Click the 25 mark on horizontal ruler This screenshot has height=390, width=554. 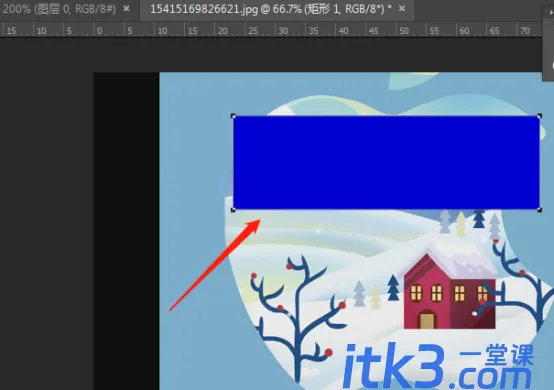253,31
